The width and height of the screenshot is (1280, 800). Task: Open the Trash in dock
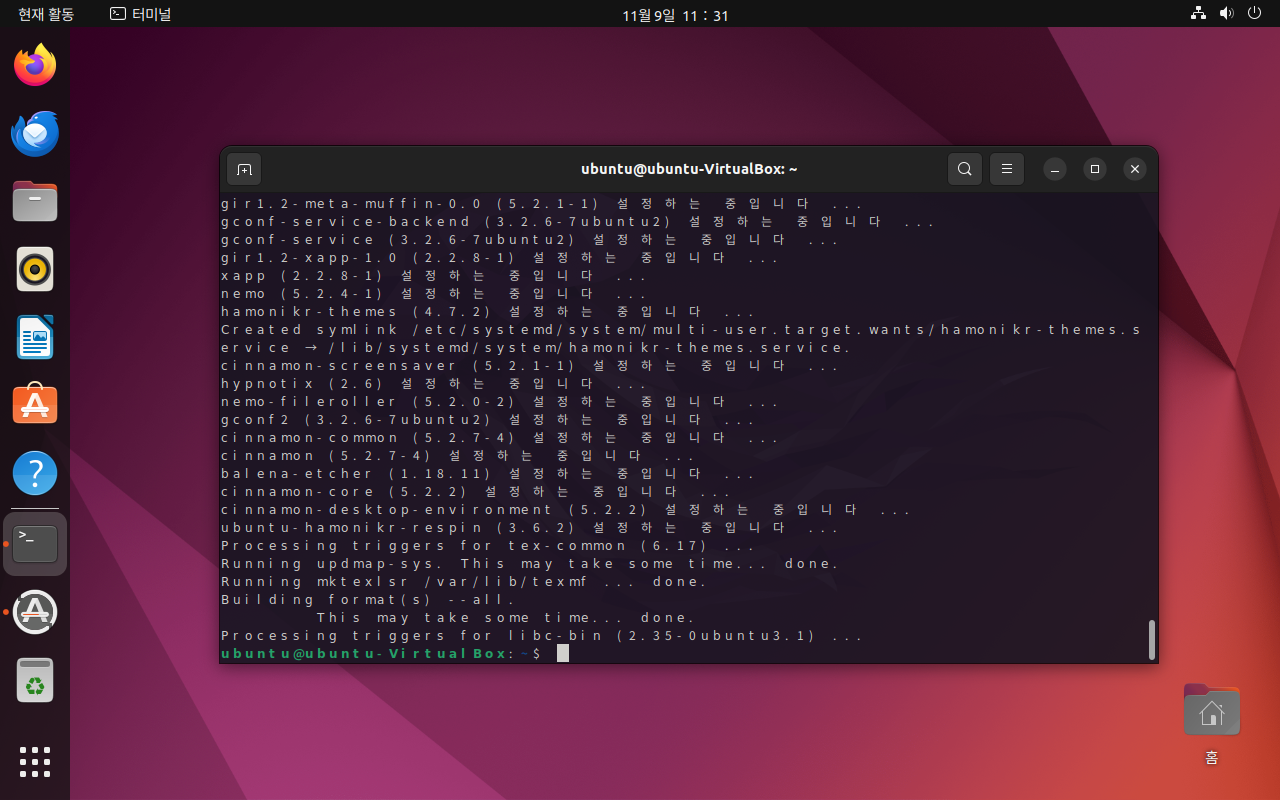pos(35,680)
